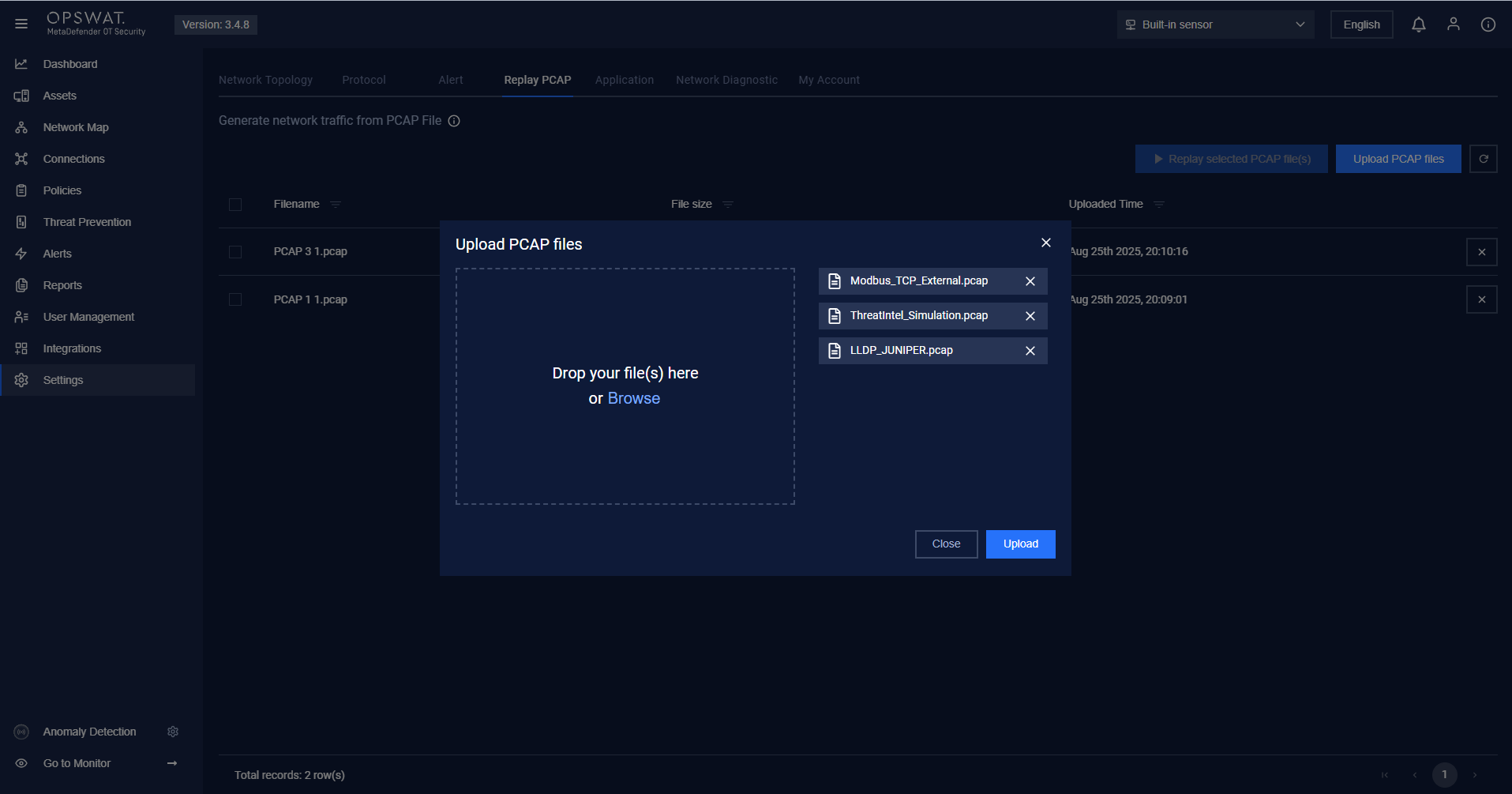Delete the PCAP 3 1.pcap row

[1482, 252]
